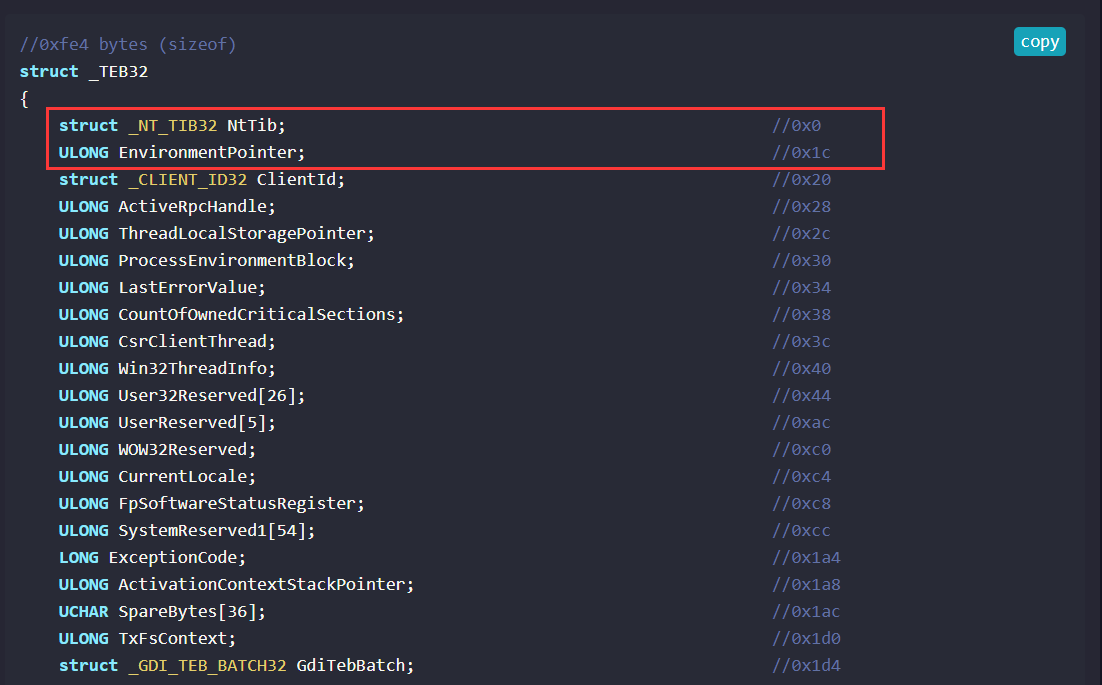Viewport: 1102px width, 685px height.
Task: Open the _GDI_TEB_BATCH32 struct link
Action: click(x=207, y=665)
